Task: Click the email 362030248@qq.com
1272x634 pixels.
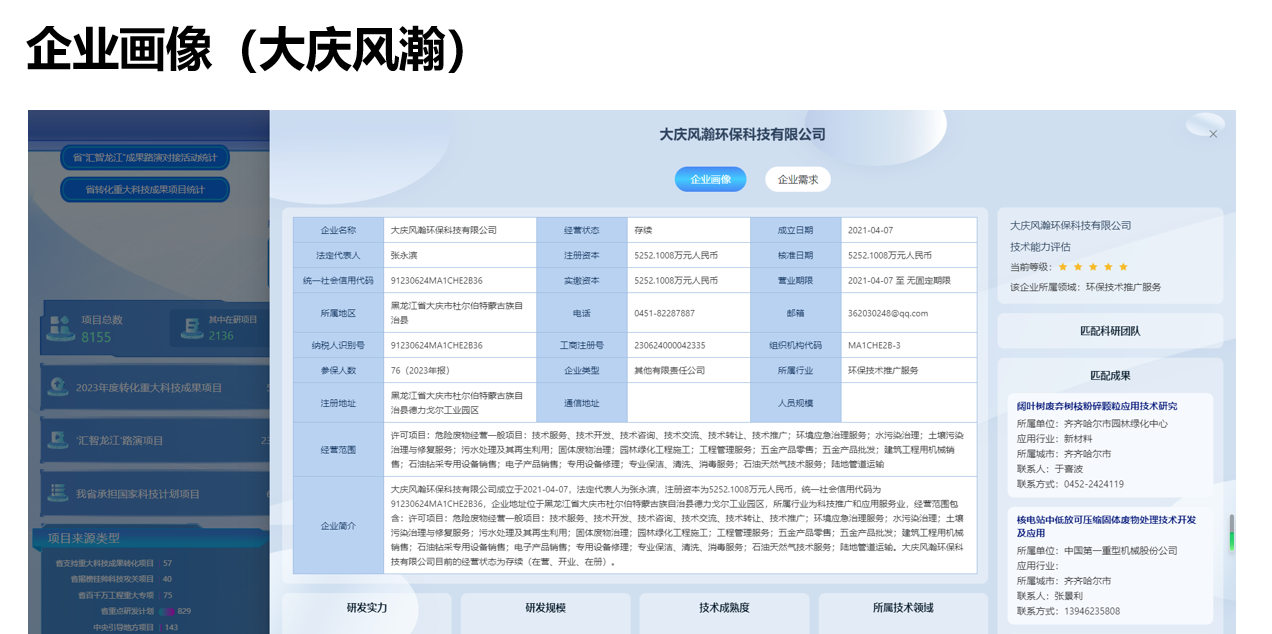Action: point(888,313)
